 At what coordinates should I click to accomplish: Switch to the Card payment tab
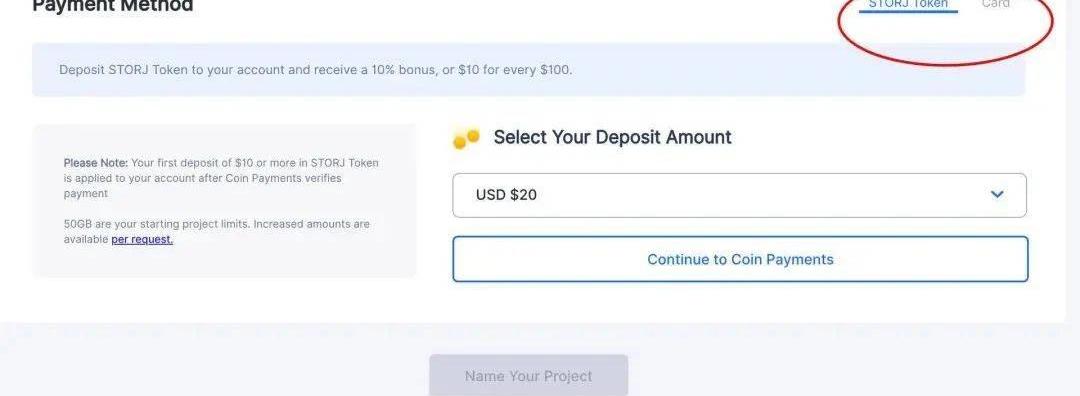995,4
